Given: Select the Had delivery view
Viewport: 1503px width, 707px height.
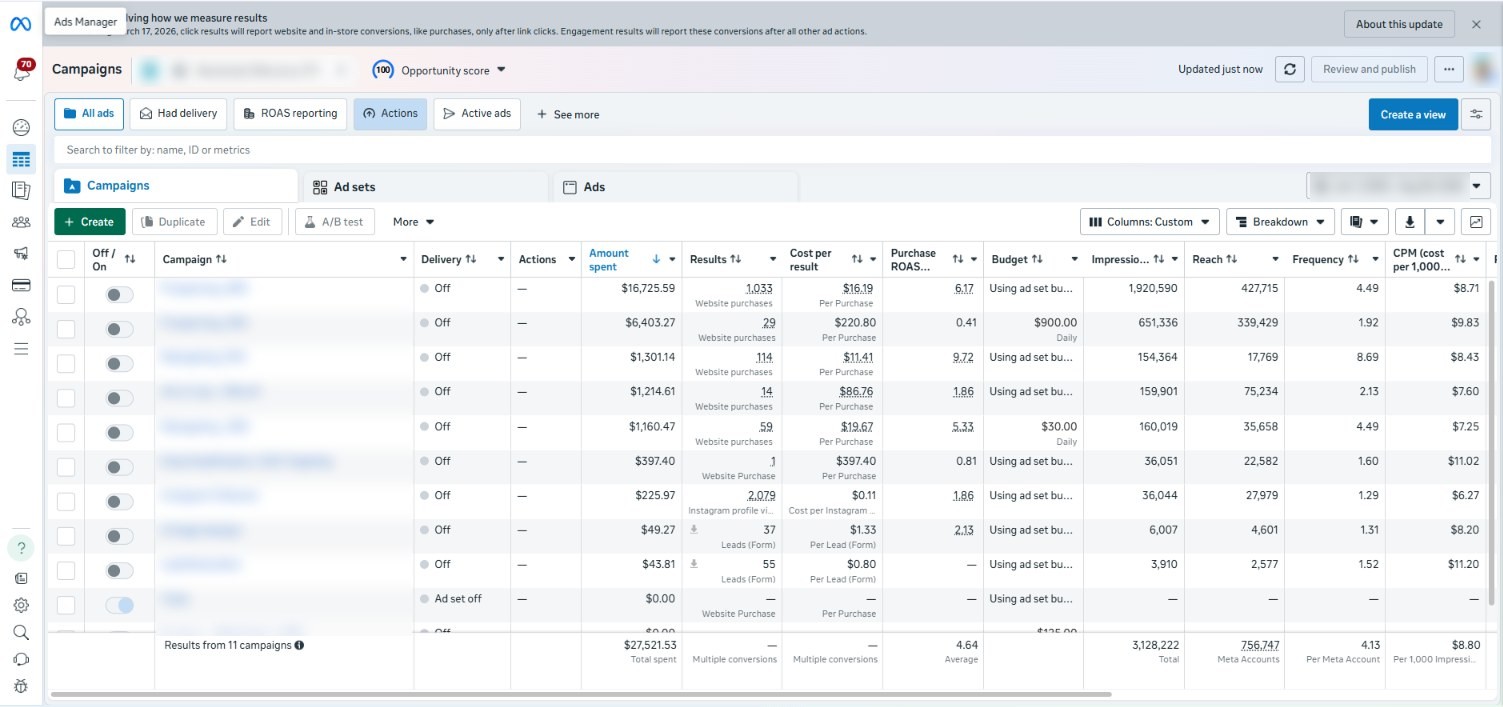Looking at the screenshot, I should (x=179, y=114).
